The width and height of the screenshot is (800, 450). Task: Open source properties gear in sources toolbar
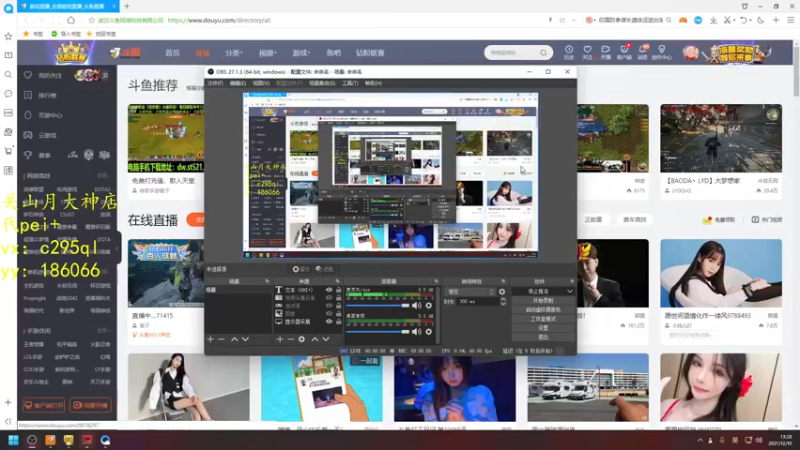click(x=302, y=339)
